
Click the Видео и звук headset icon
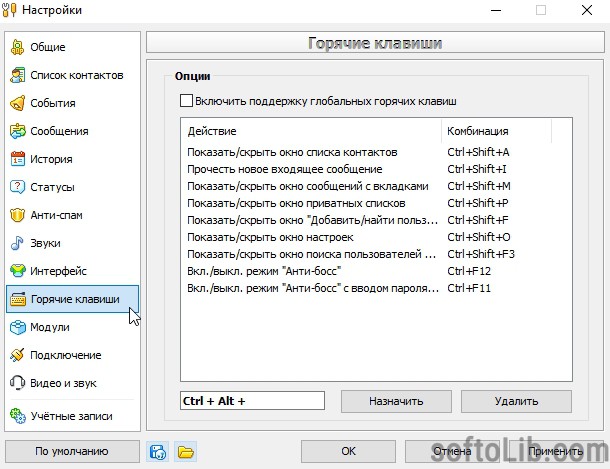[x=18, y=383]
